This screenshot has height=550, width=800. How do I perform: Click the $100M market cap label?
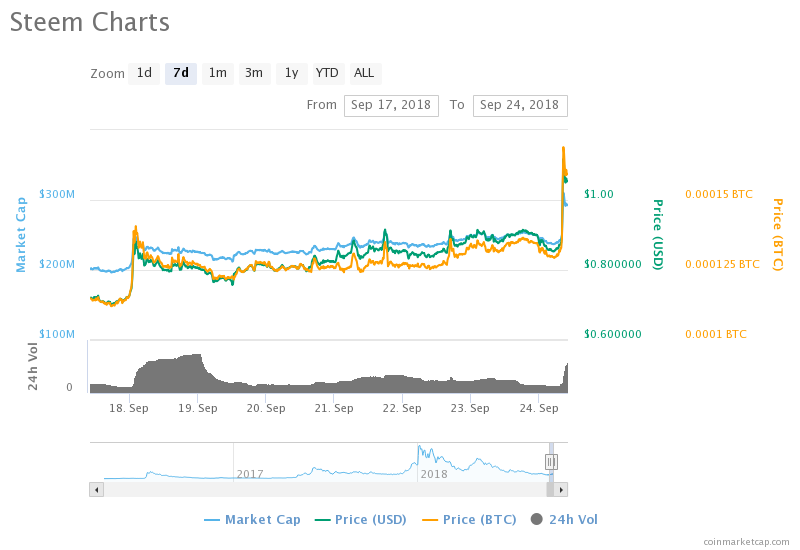(57, 334)
